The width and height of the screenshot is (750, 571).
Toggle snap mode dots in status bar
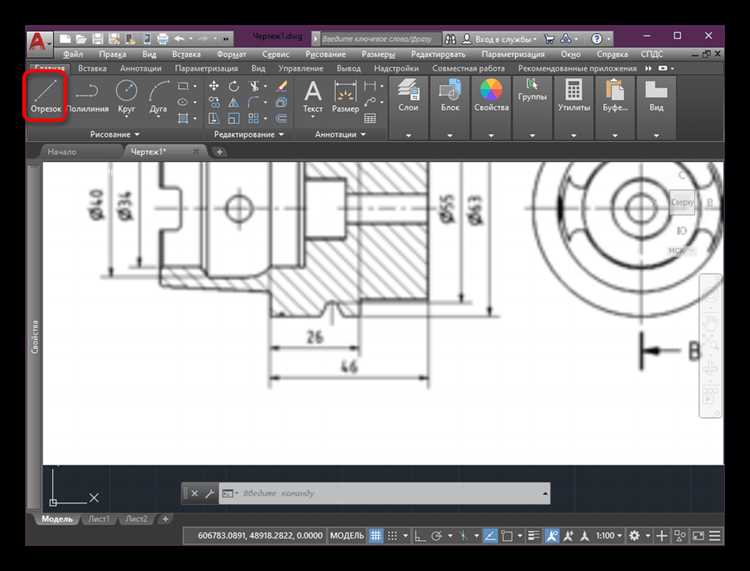tap(392, 536)
